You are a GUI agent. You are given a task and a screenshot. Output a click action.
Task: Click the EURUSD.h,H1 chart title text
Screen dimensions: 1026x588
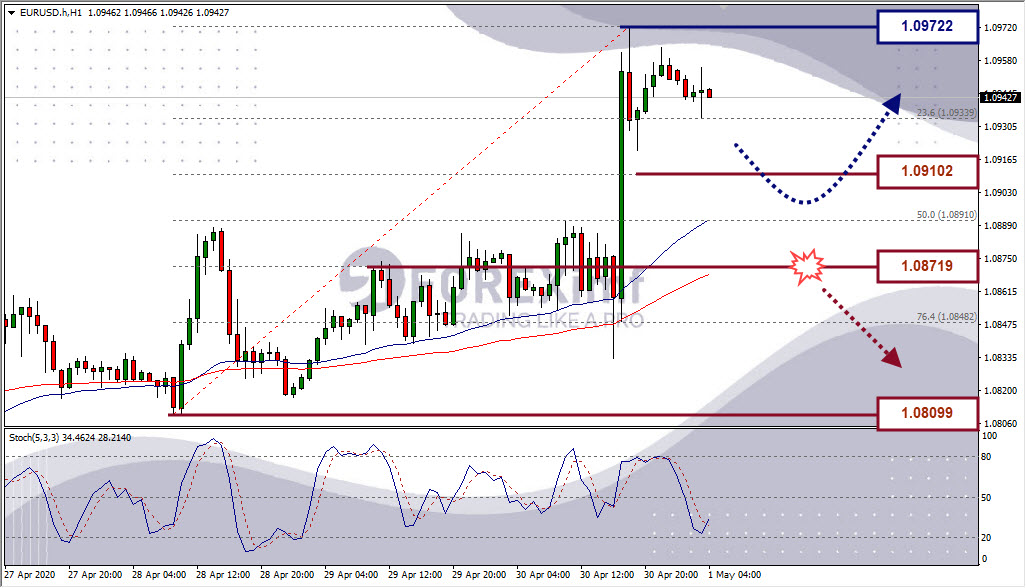coord(51,12)
